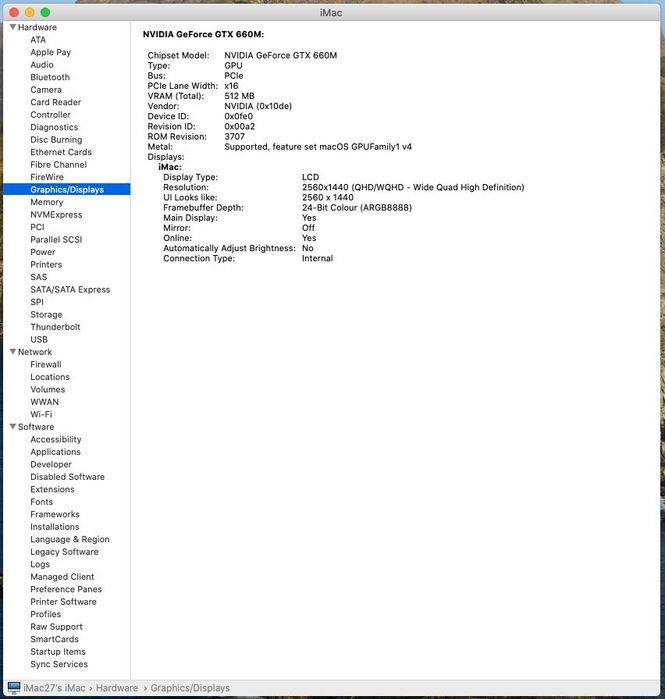Image resolution: width=665 pixels, height=699 pixels.
Task: Select Extensions under Software
Action: click(52, 489)
